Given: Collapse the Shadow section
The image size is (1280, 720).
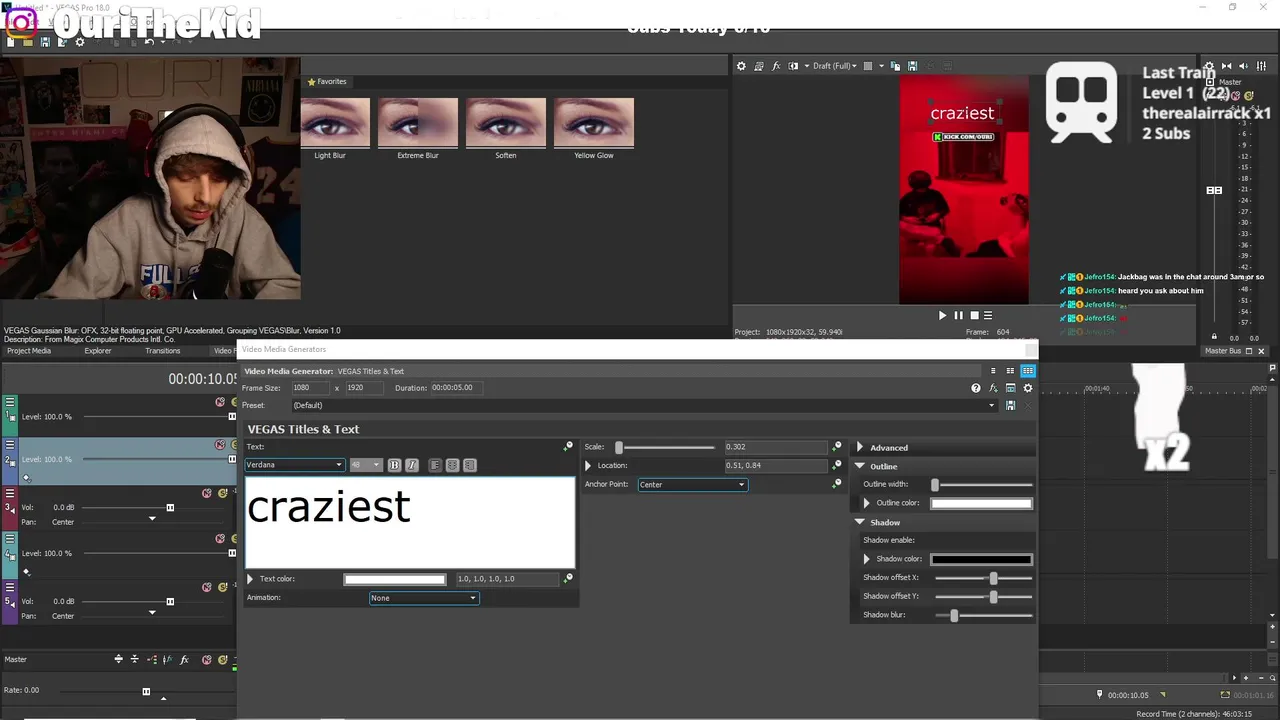Looking at the screenshot, I should (x=860, y=522).
